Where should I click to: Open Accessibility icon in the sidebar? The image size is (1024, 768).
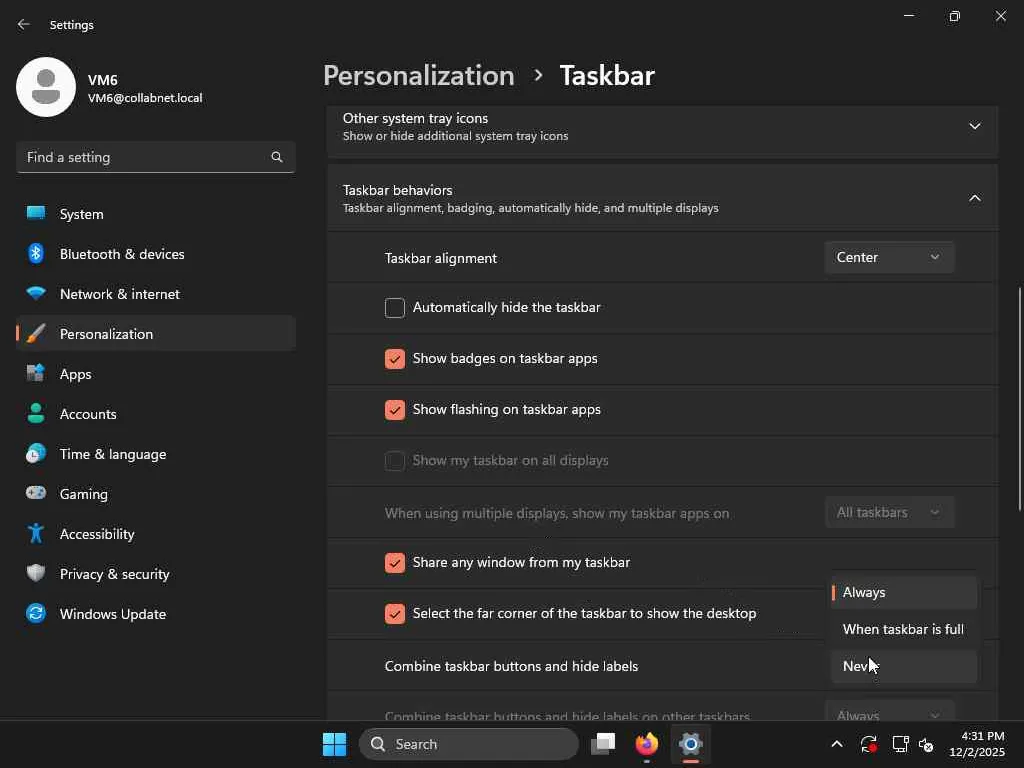click(36, 534)
